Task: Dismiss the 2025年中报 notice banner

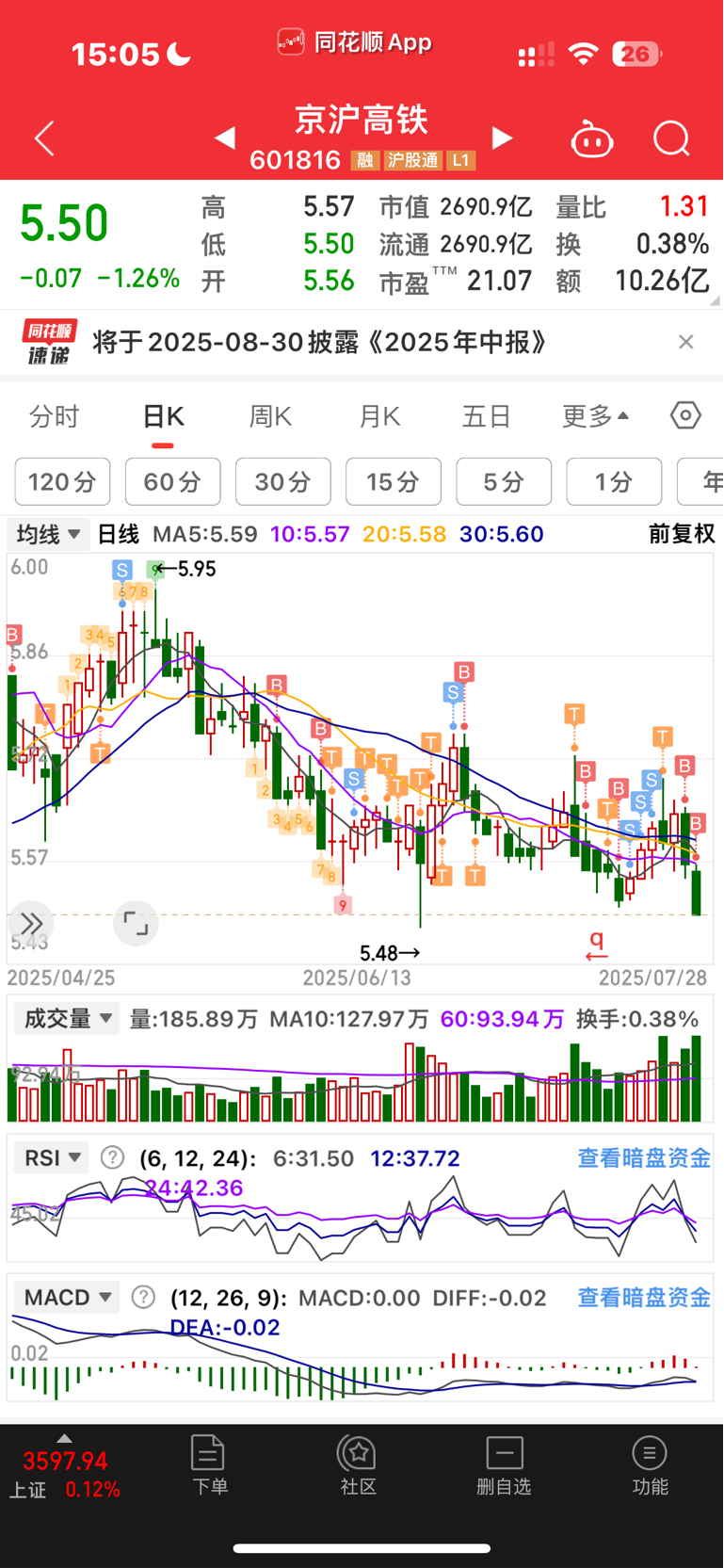Action: [686, 342]
